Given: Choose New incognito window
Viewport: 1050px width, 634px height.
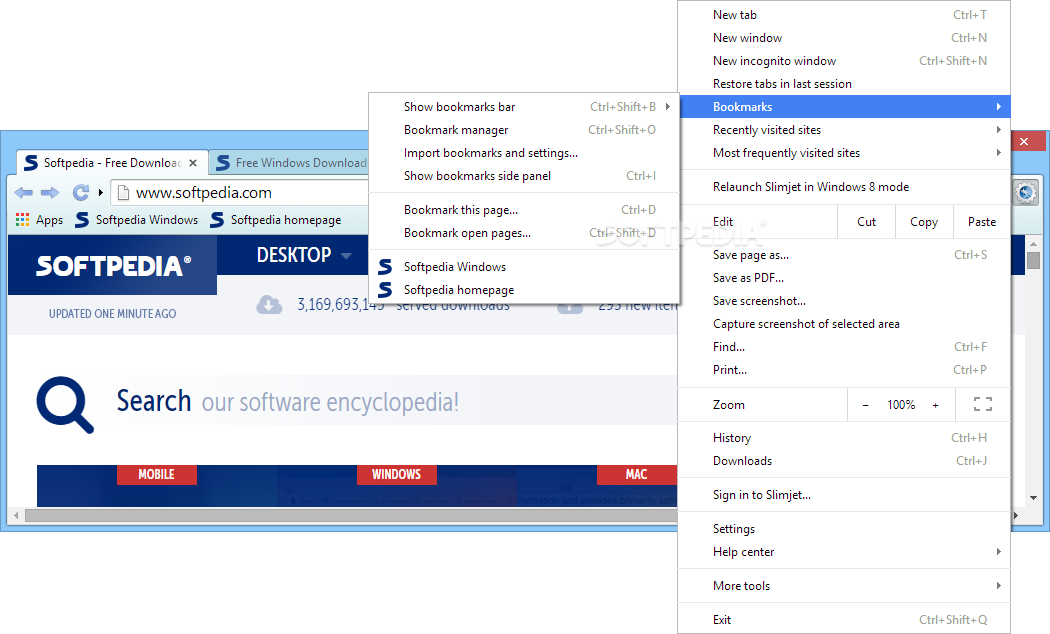Looking at the screenshot, I should (844, 61).
